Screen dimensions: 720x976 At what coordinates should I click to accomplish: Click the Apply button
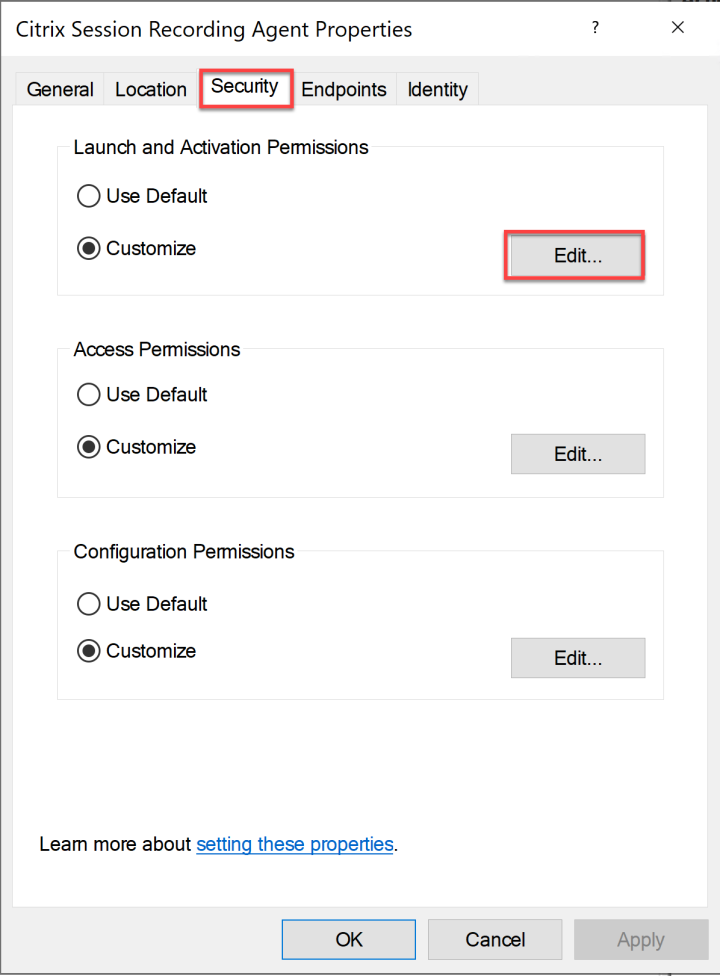point(640,939)
